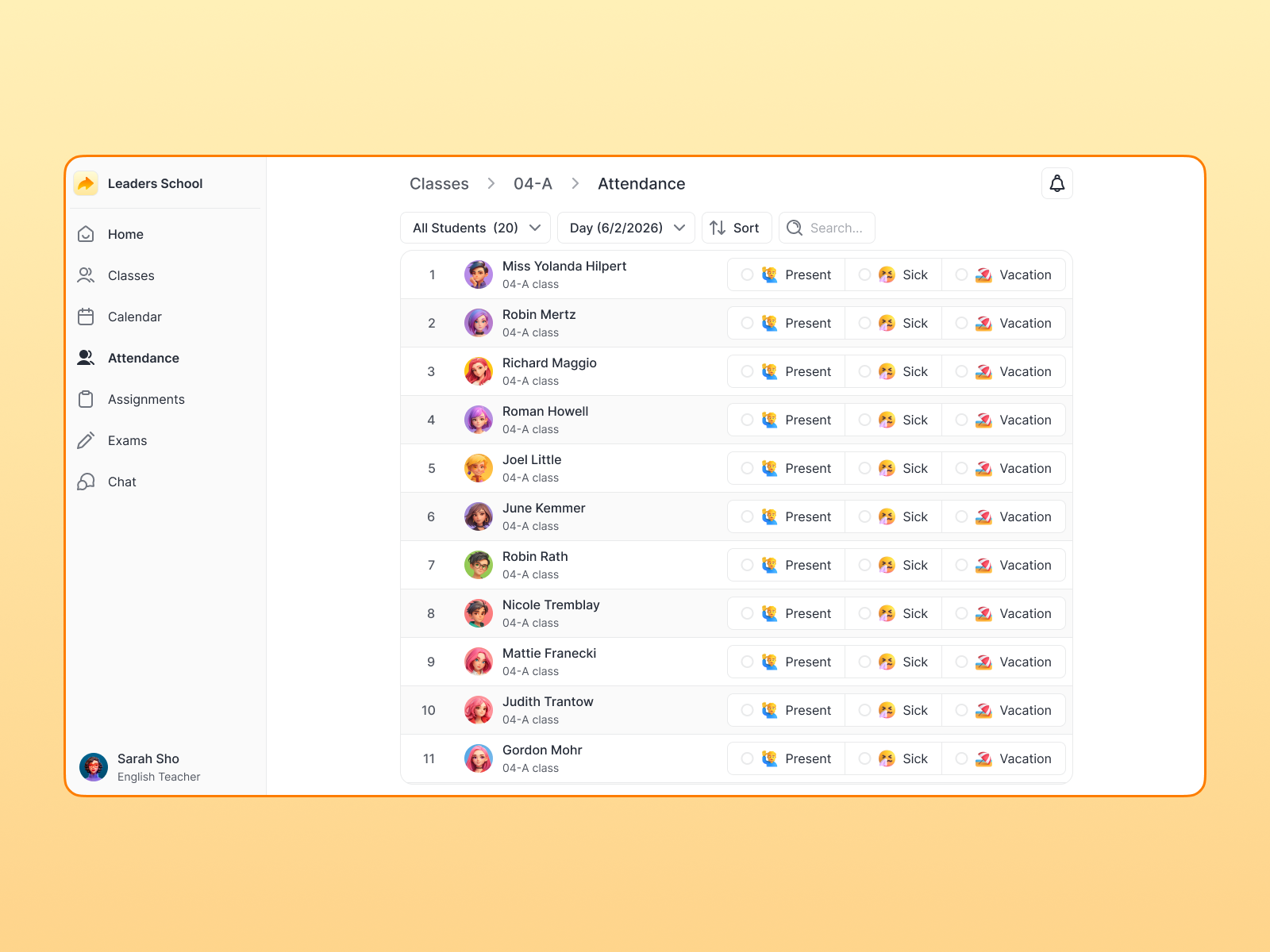This screenshot has width=1270, height=952.
Task: Expand the Day (6/2/2026) date selector
Action: click(x=625, y=228)
